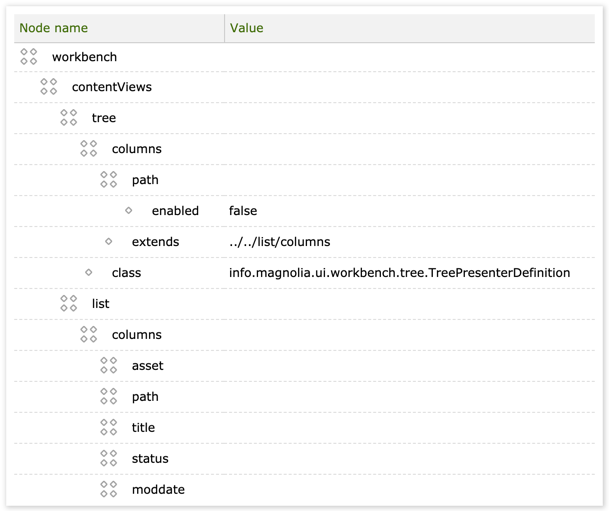Click node icon of columns under list
Image resolution: width=609 pixels, height=511 pixels.
[x=89, y=334]
